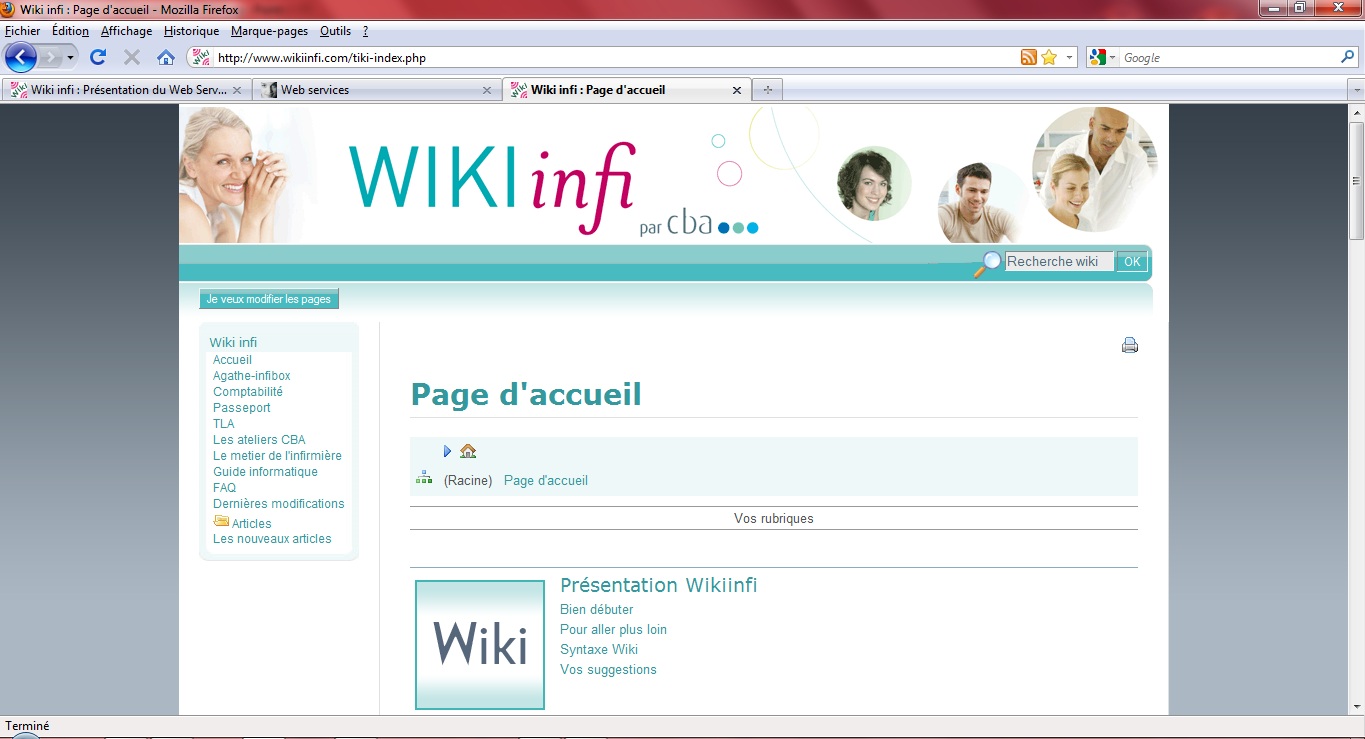The height and width of the screenshot is (739, 1365).
Task: Click the Page d'accueil breadcrumb link
Action: [546, 481]
